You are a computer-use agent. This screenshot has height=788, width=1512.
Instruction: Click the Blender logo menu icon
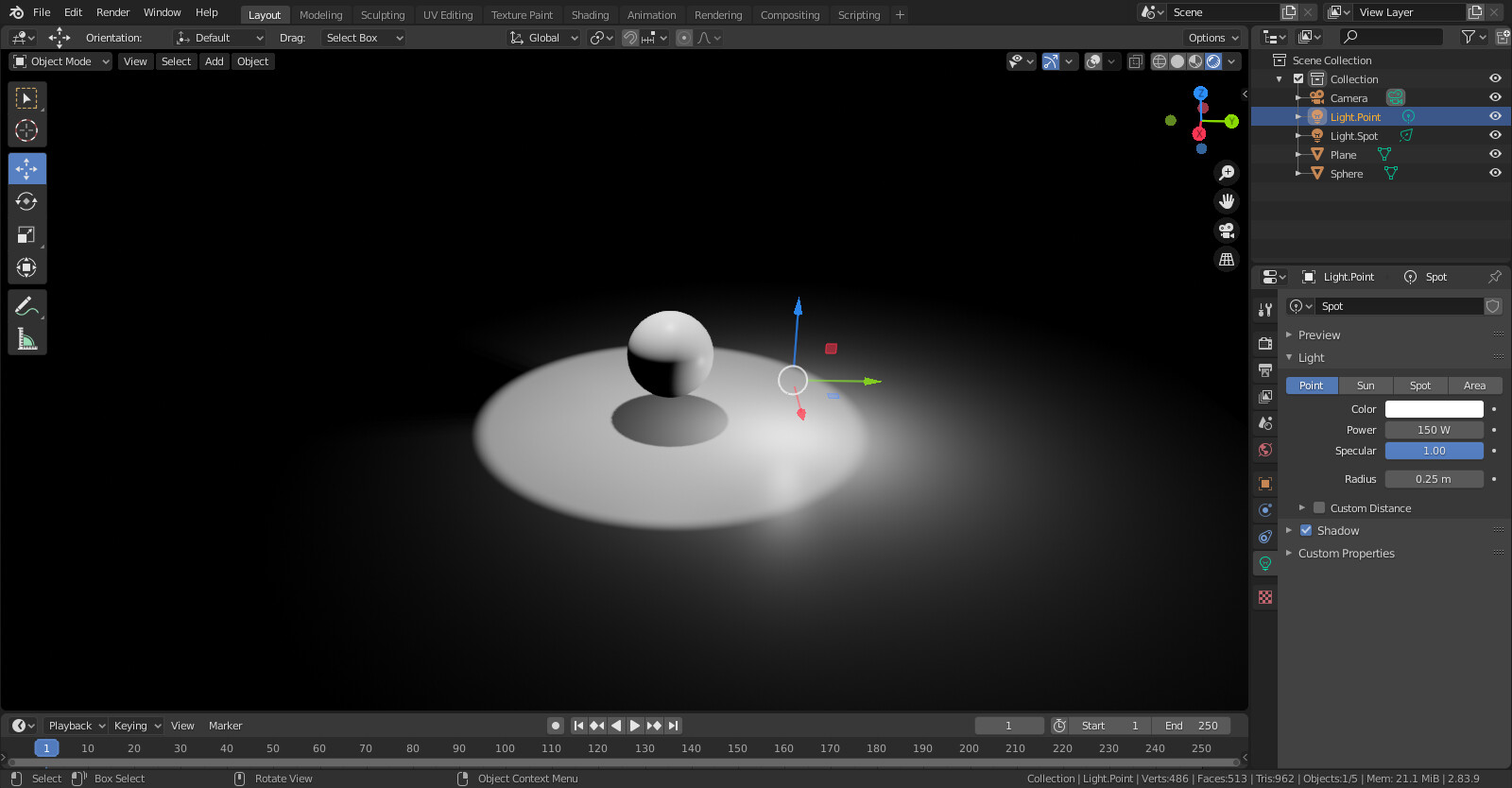pyautogui.click(x=16, y=12)
